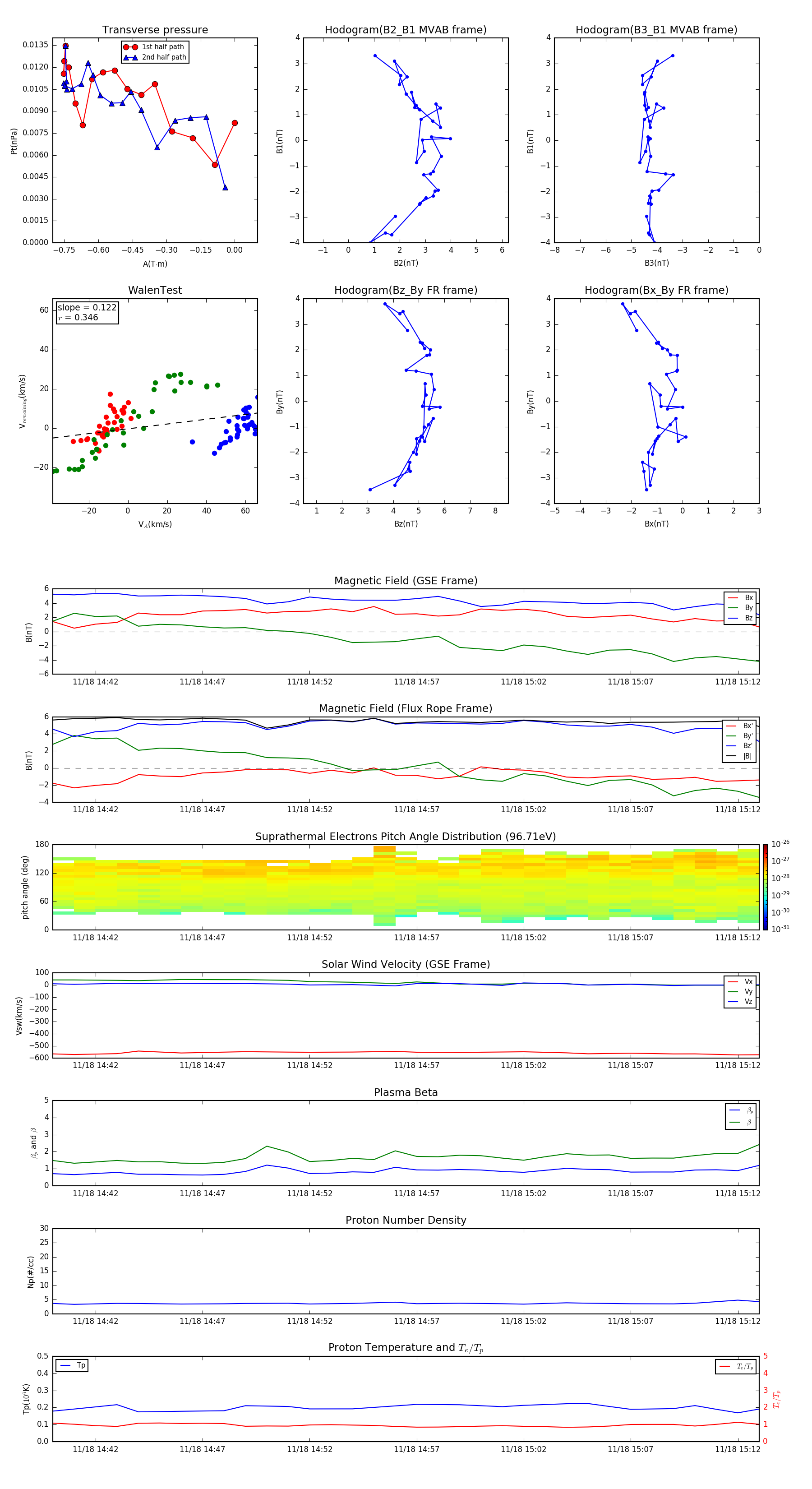The width and height of the screenshot is (812, 1489).
Task: Click the 10^-31 colorbar label
Action: pyautogui.click(x=781, y=929)
